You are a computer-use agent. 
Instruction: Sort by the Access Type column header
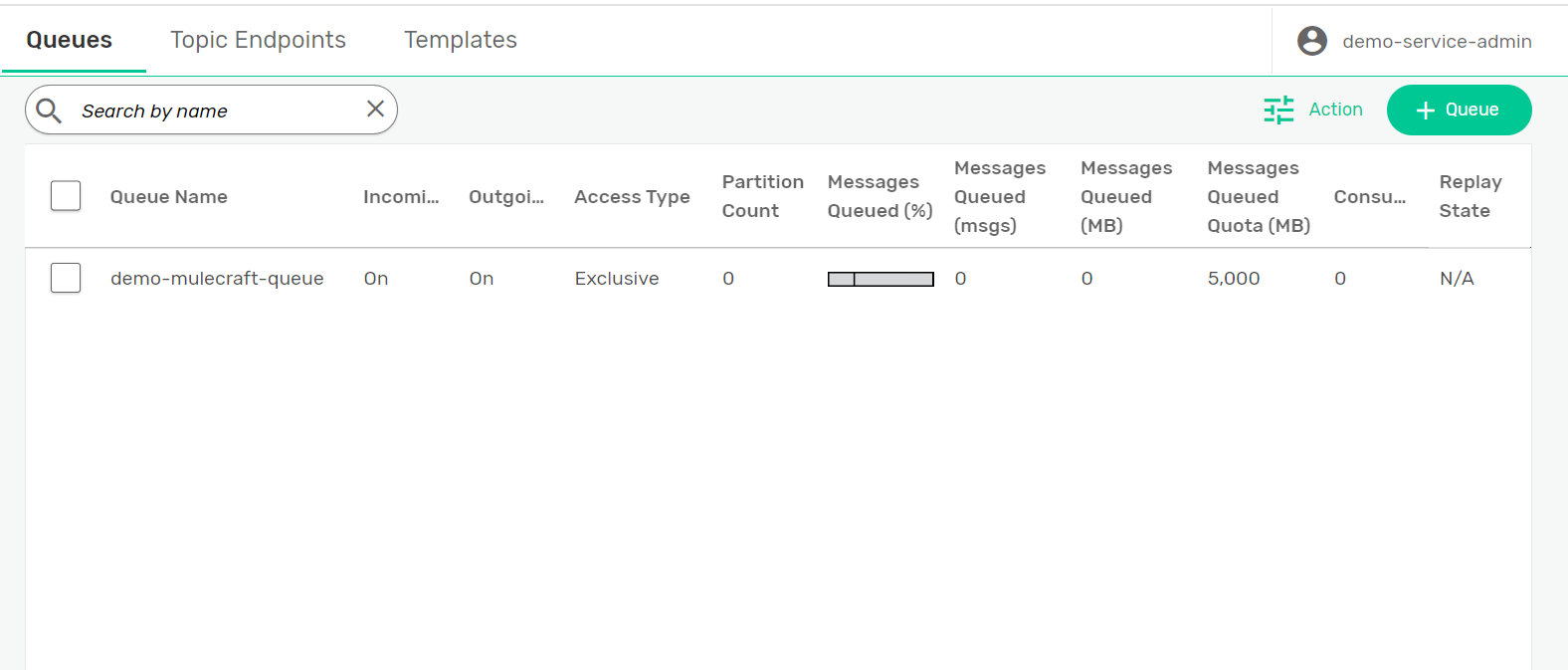632,197
